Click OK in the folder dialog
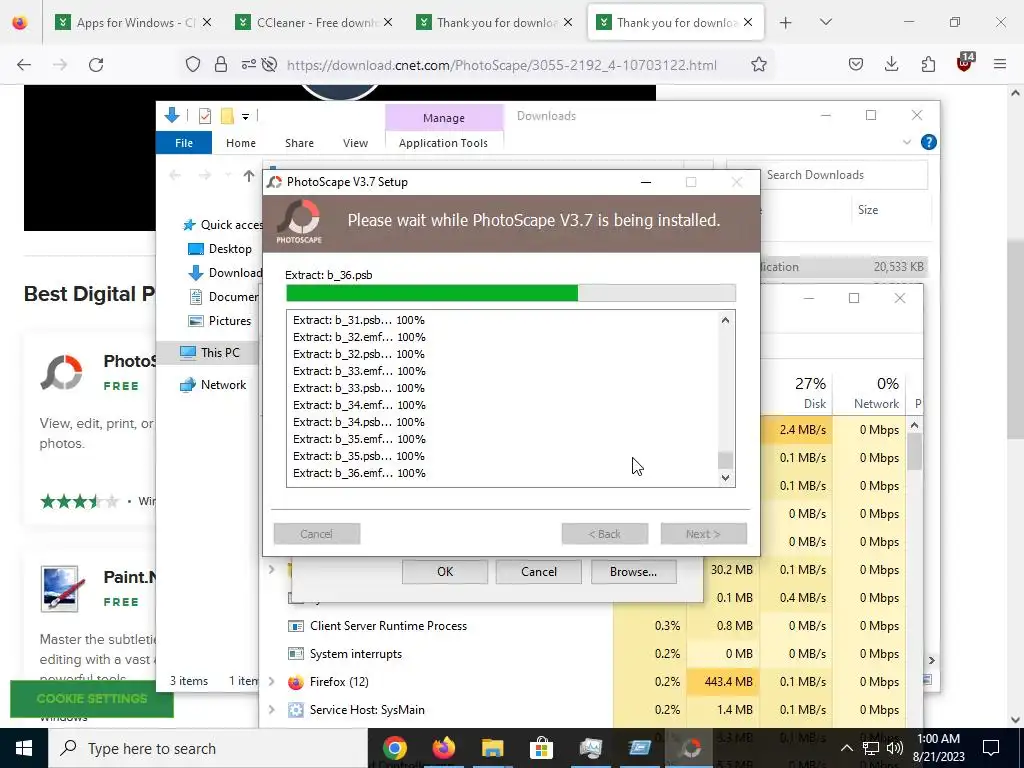Screen dimensions: 1024x768 445,571
